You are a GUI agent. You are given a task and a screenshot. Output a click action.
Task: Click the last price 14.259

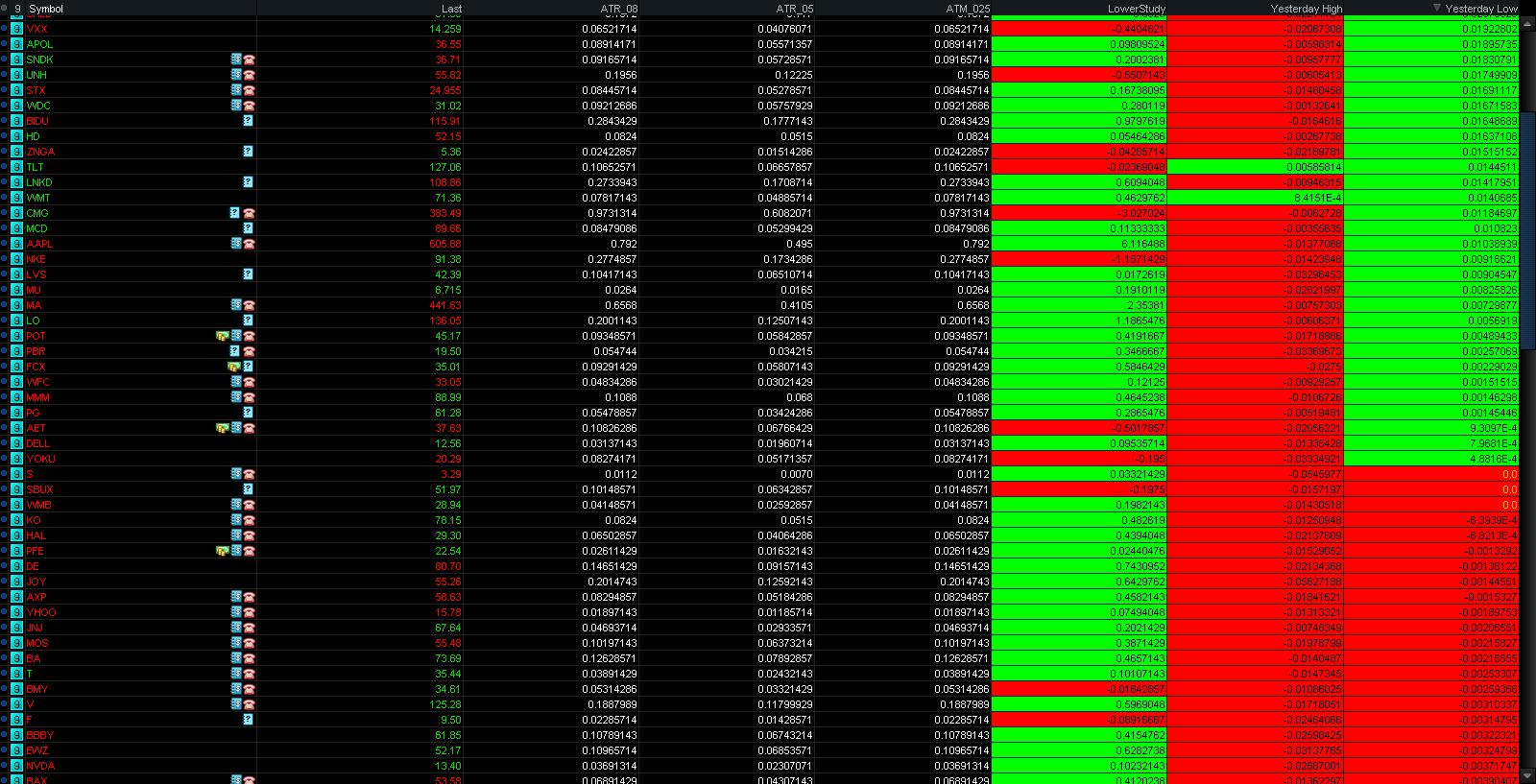(x=446, y=29)
